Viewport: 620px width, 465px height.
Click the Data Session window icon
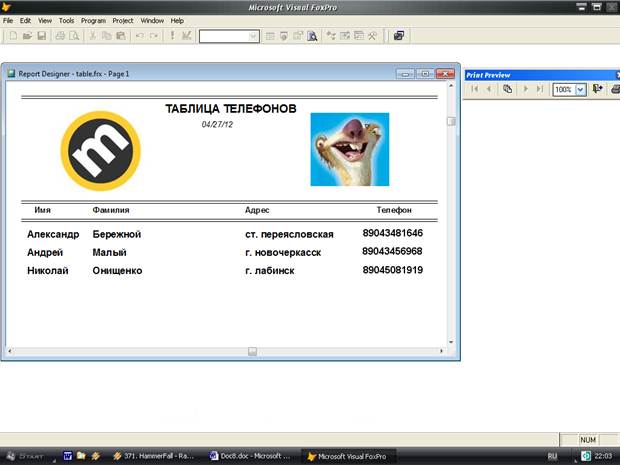[x=284, y=36]
